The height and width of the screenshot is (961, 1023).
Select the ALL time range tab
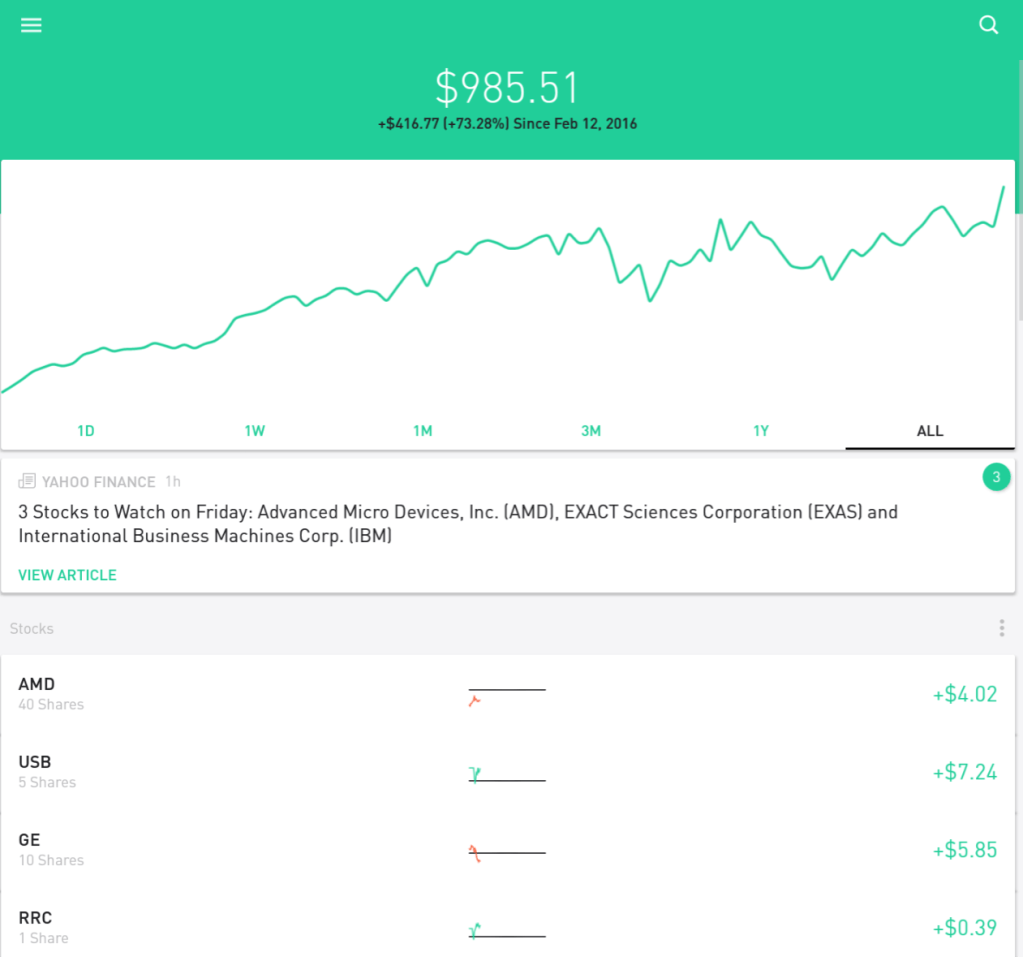click(929, 431)
